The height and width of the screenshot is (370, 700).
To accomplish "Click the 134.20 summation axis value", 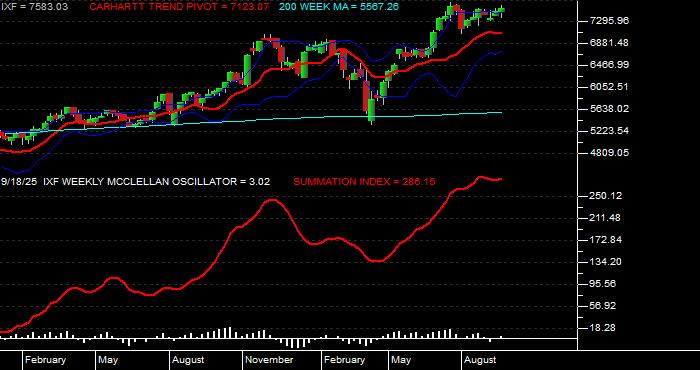I will click(x=606, y=262).
